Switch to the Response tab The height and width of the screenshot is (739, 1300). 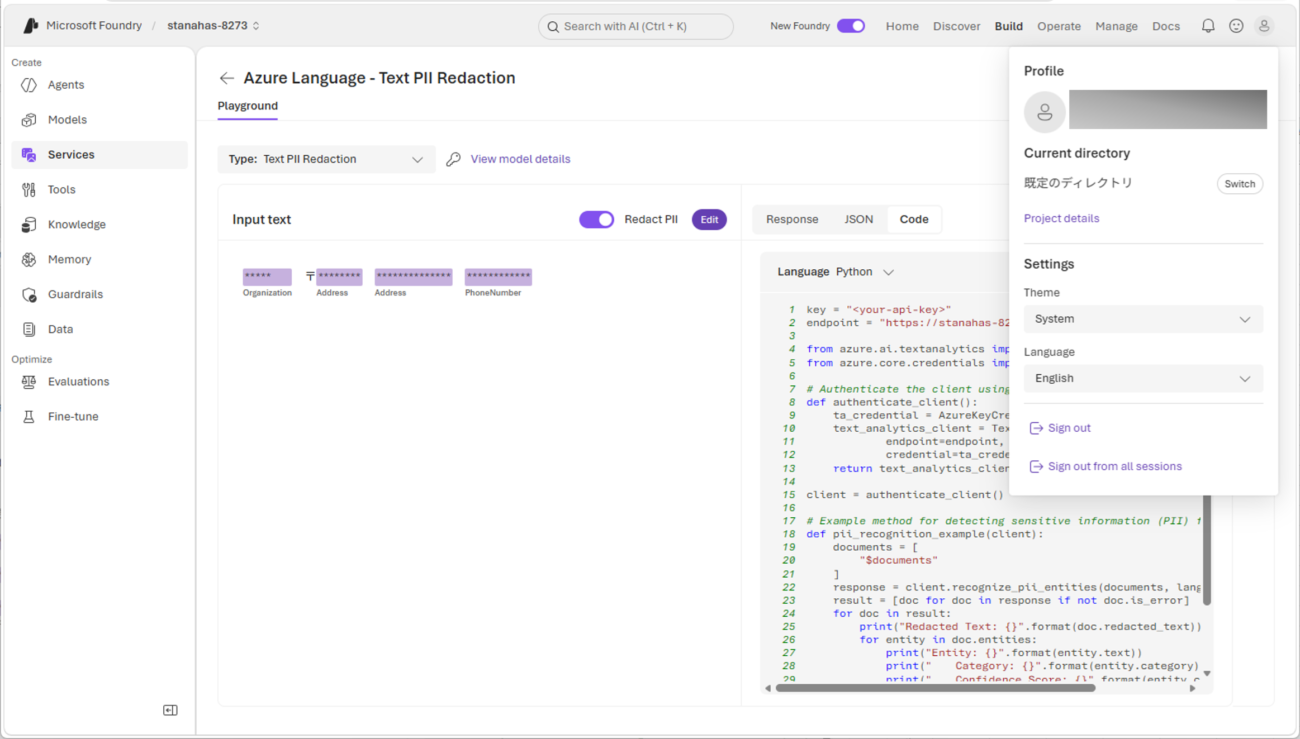tap(792, 220)
